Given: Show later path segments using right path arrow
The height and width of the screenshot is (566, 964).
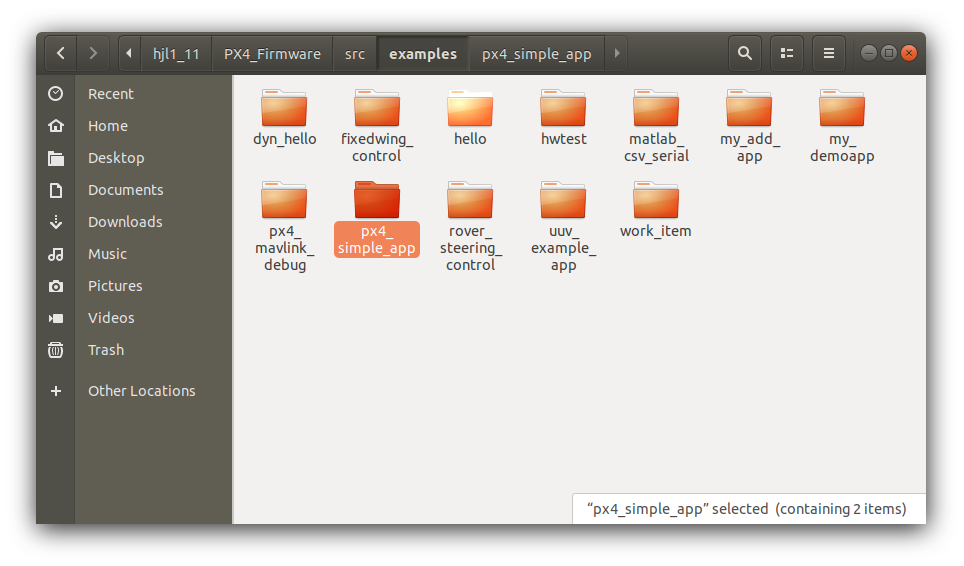Looking at the screenshot, I should (617, 53).
